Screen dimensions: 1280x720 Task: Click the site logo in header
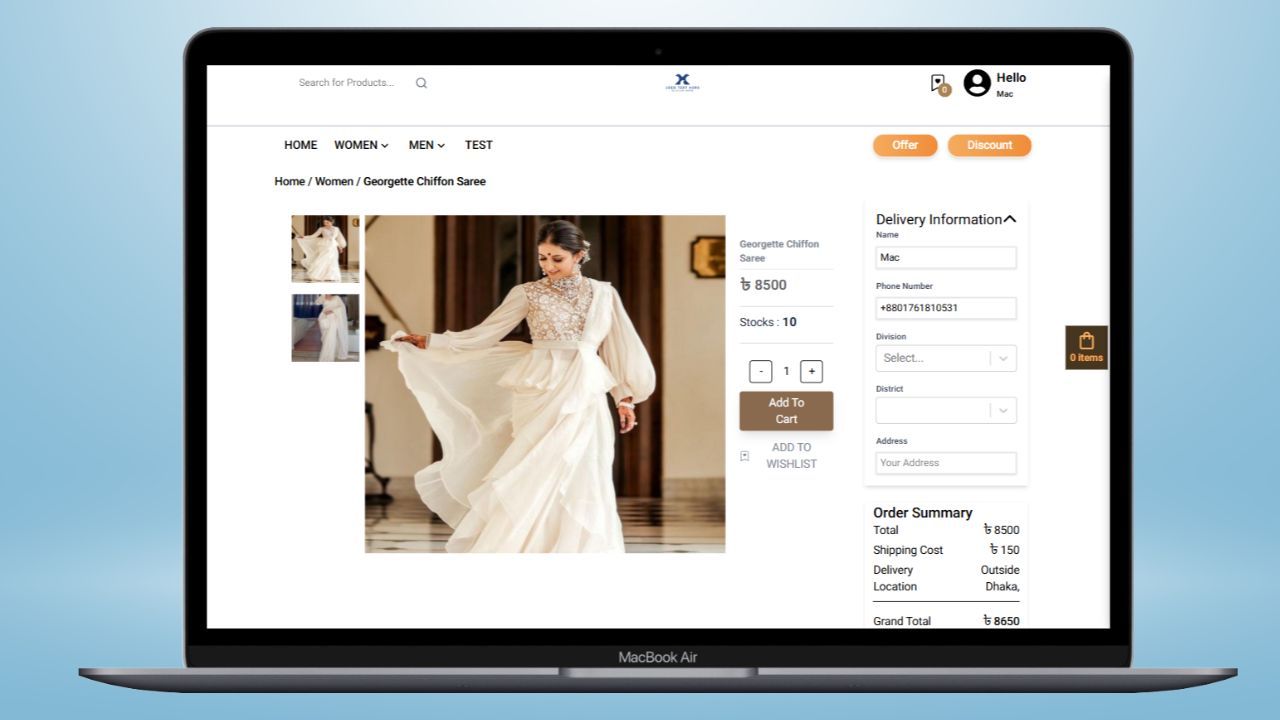683,82
